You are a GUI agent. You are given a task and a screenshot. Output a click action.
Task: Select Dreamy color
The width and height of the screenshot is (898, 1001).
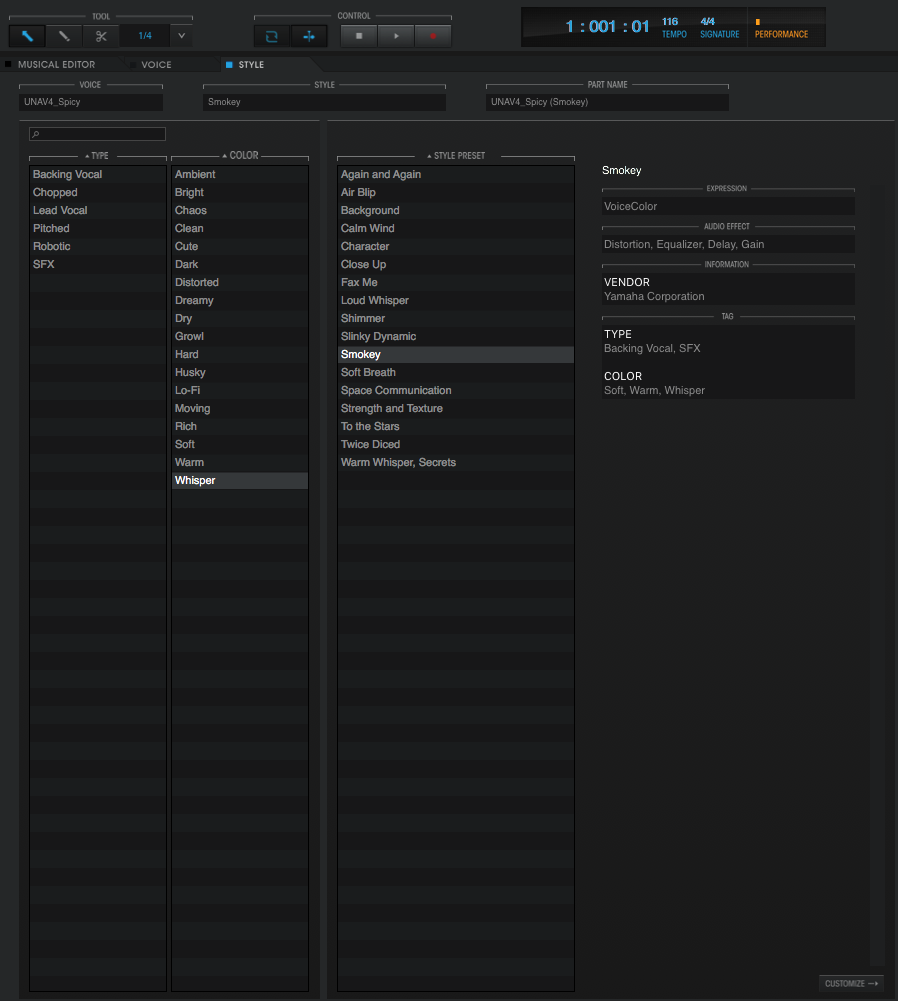240,300
